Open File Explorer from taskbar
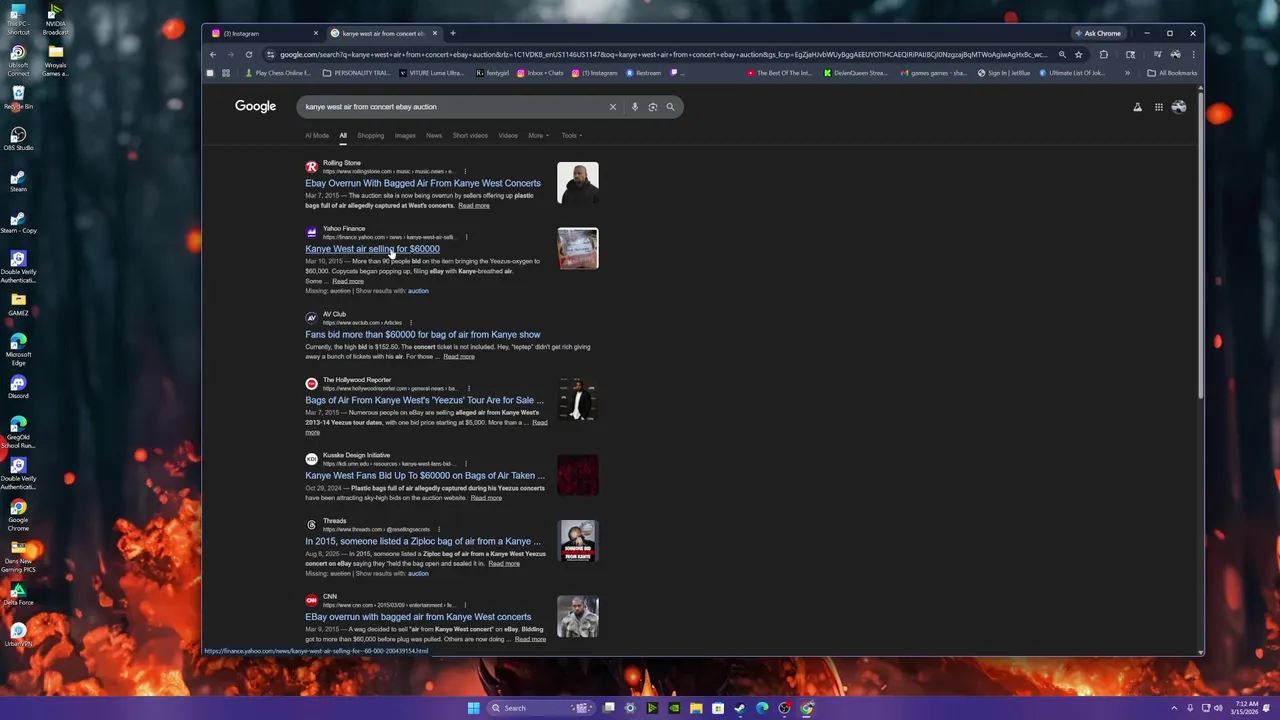 tap(696, 708)
